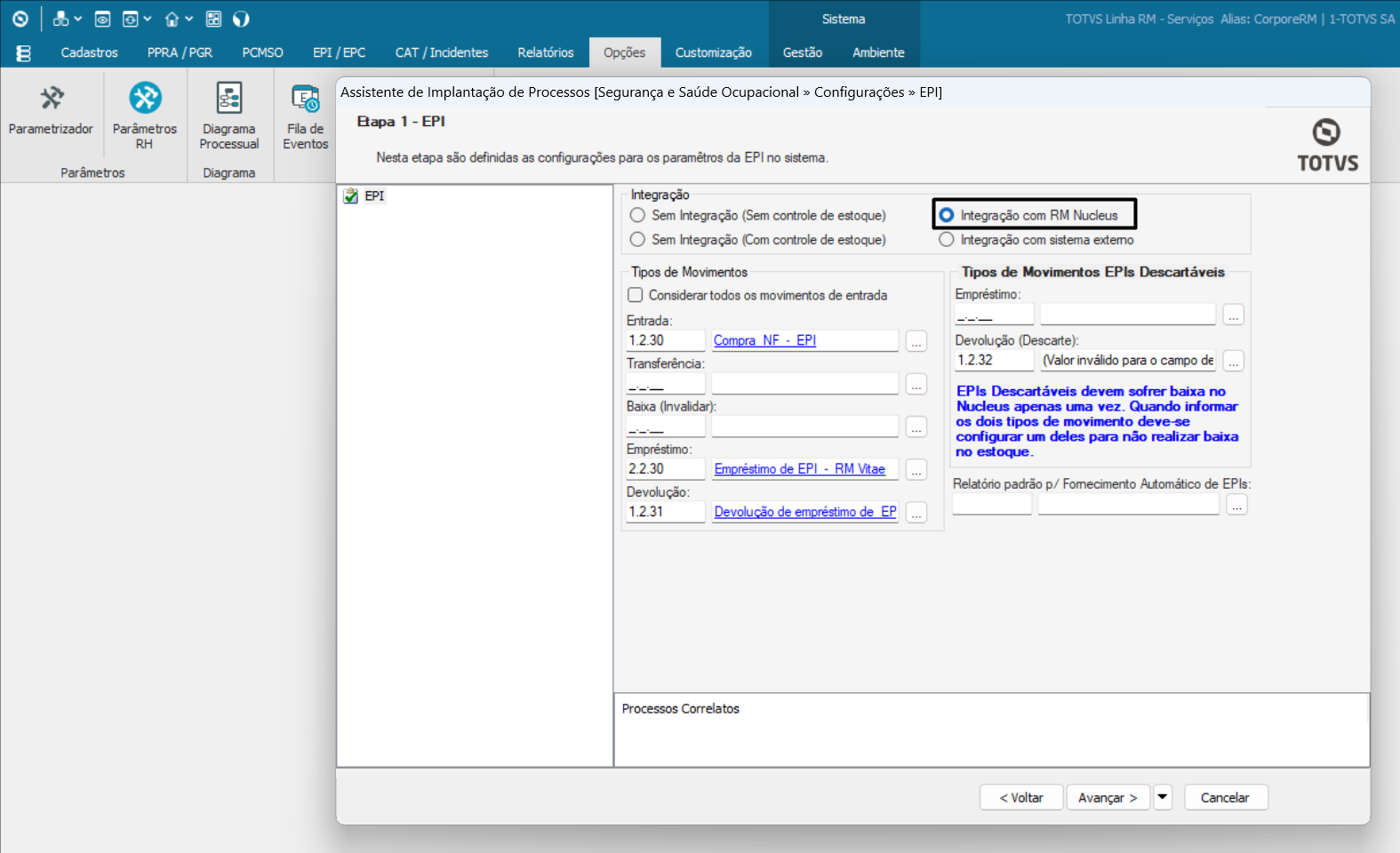Open the PCMSO menu
1400x853 pixels.
tap(262, 52)
